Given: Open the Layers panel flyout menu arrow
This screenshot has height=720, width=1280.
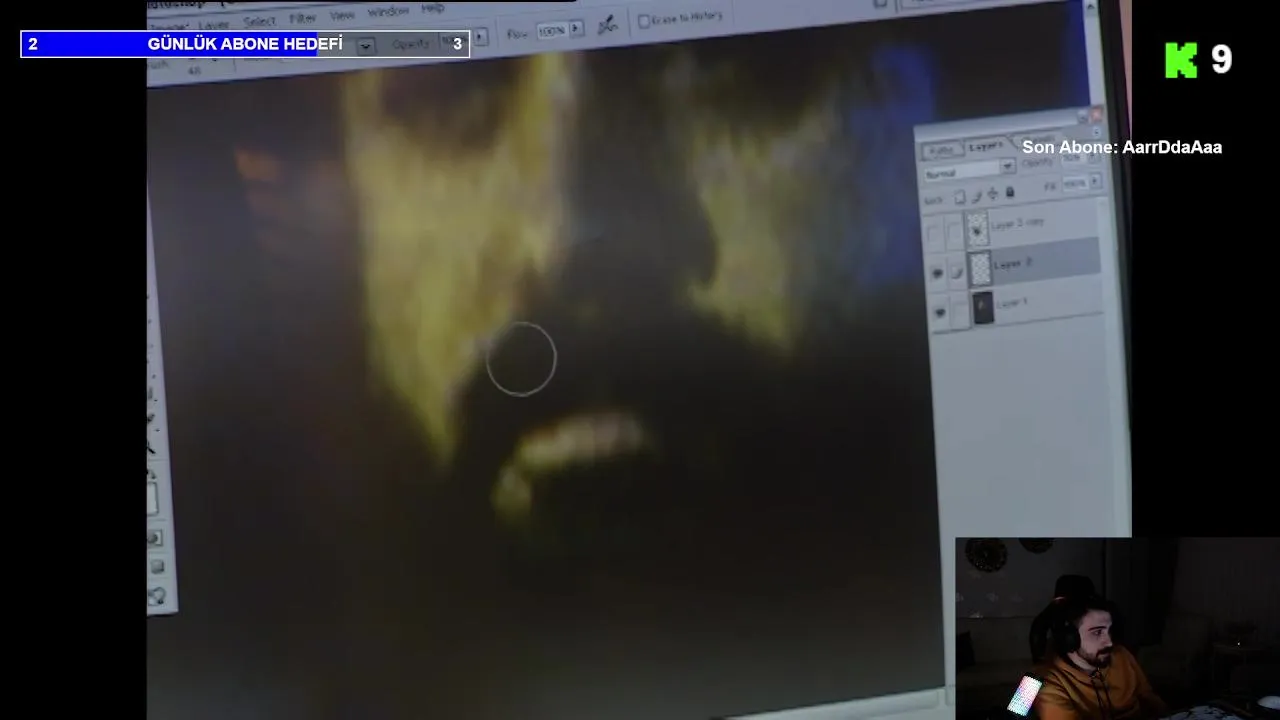Looking at the screenshot, I should click(1096, 133).
